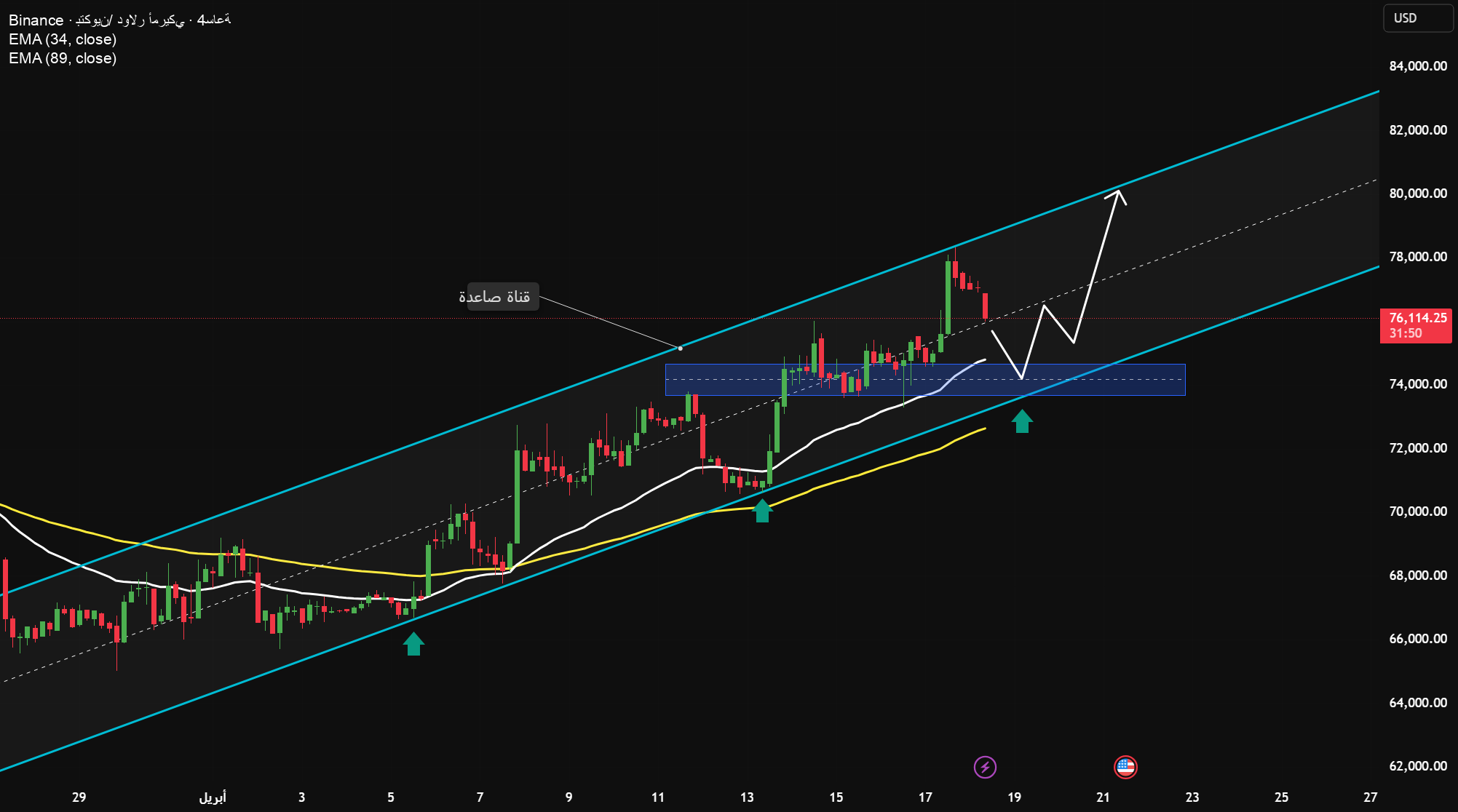Screen dimensions: 1458x812
Task: Select the yellow EMA 89 line end
Action: click(983, 429)
